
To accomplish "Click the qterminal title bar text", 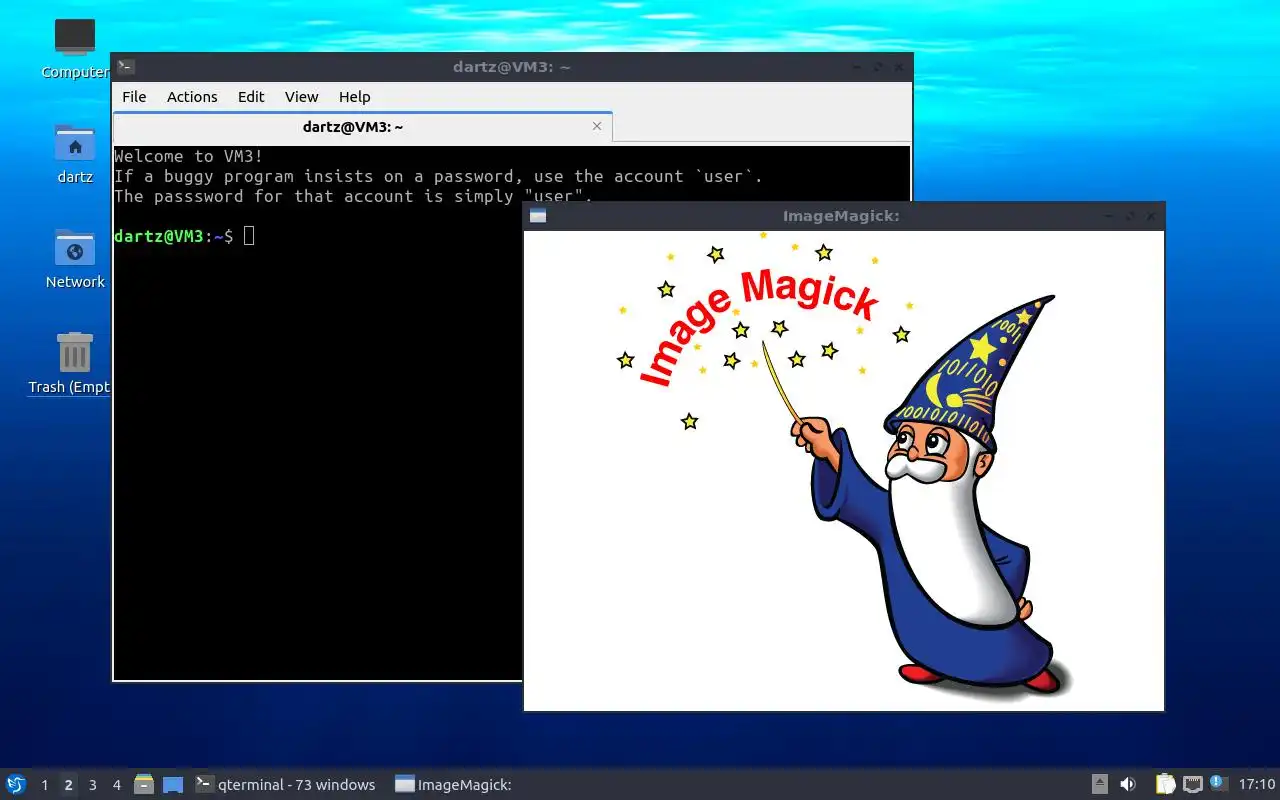I will point(511,67).
